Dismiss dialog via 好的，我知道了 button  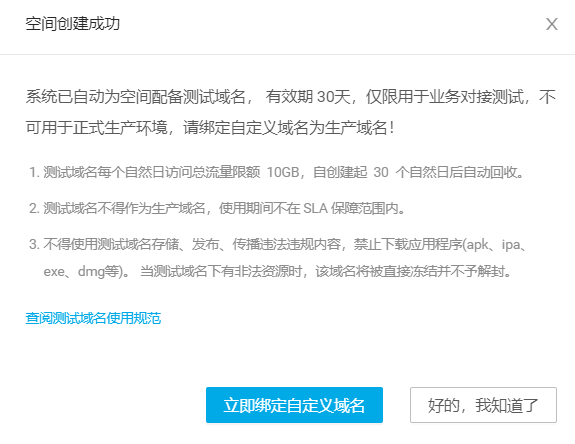click(x=483, y=405)
